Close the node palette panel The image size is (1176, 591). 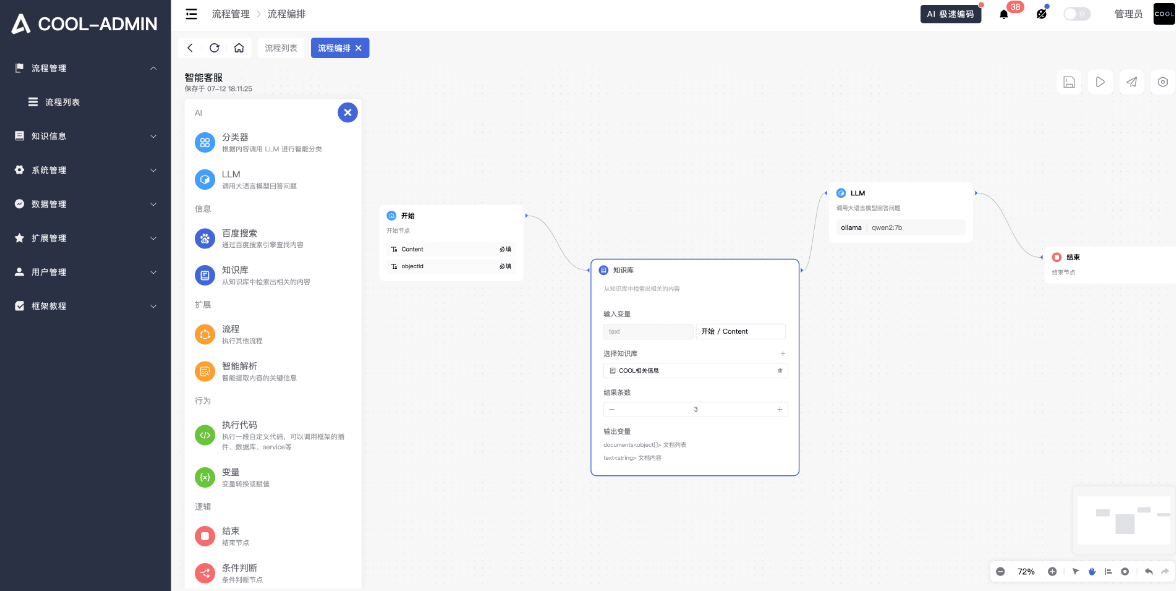(347, 112)
